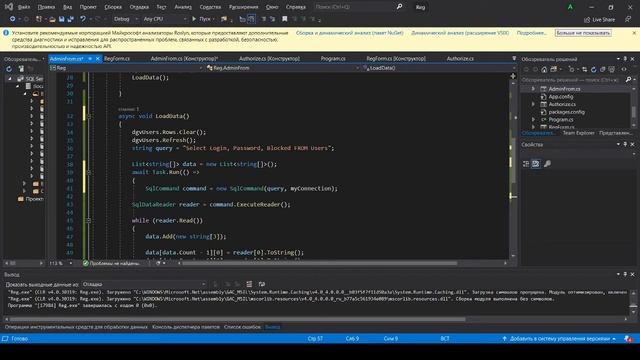Open the Live Share feature
This screenshot has width=640, height=360.
point(599,20)
